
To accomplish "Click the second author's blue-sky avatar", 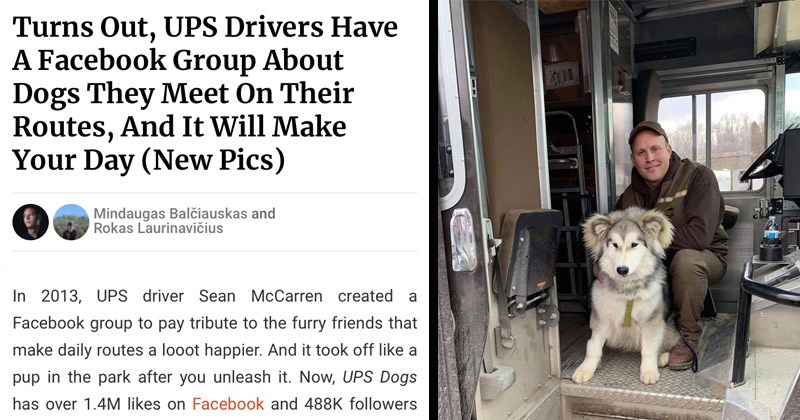I will click(x=71, y=222).
